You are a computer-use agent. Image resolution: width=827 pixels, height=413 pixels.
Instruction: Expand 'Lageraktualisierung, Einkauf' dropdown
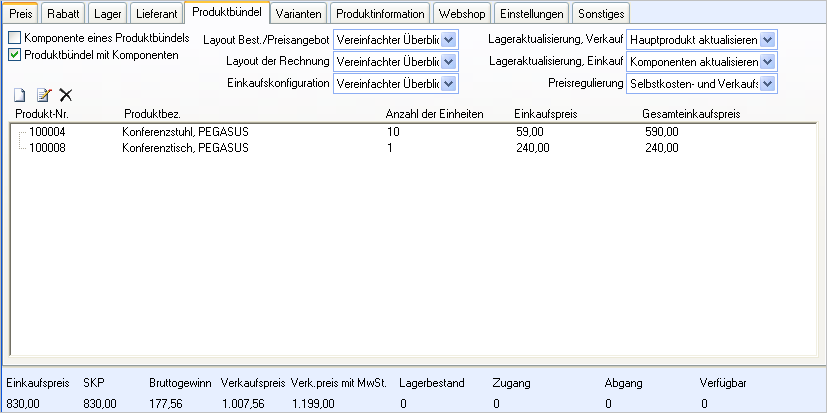tap(767, 62)
